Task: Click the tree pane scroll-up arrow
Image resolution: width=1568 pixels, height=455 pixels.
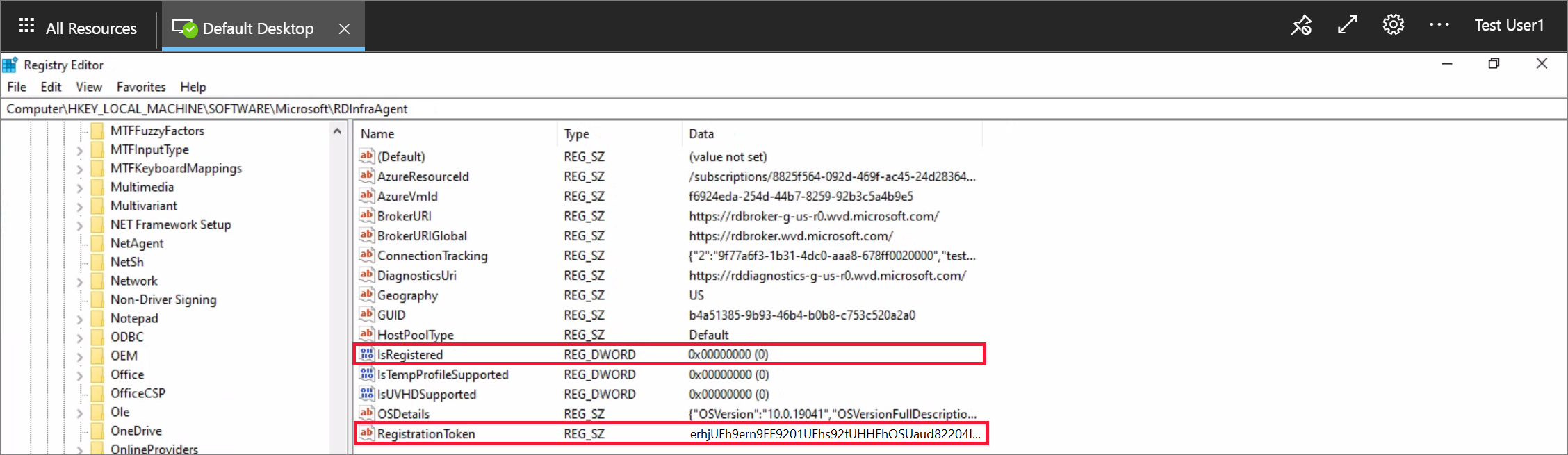Action: click(x=337, y=131)
